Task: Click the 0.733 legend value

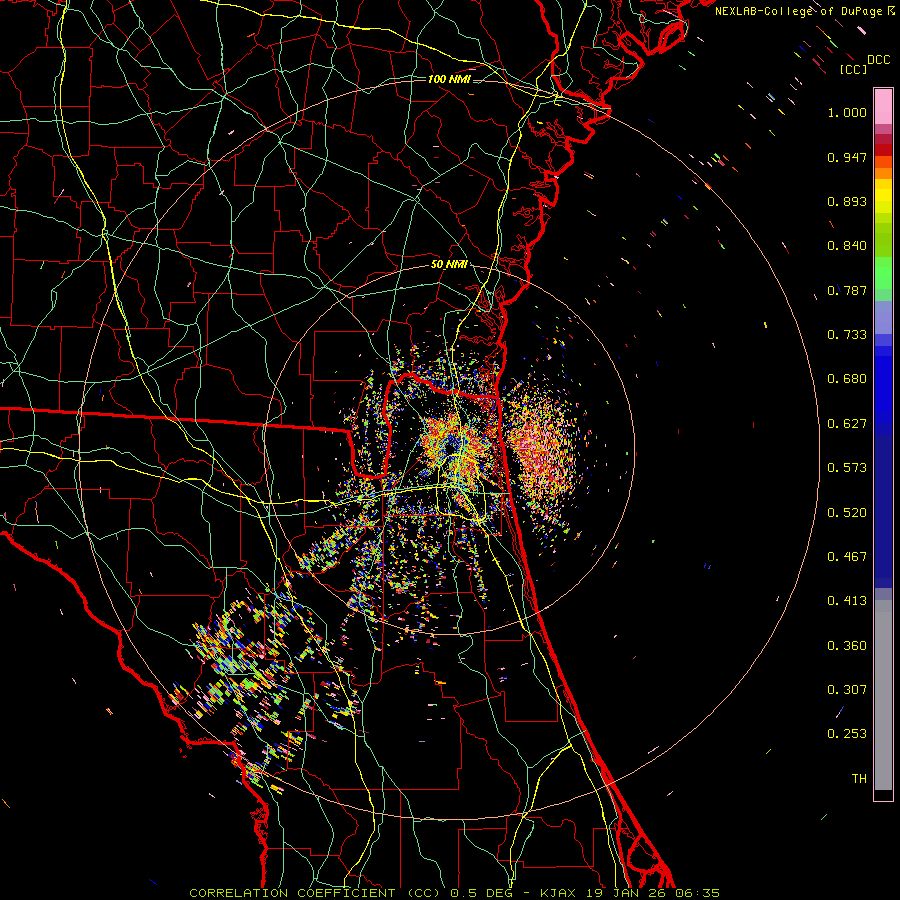Action: click(847, 335)
